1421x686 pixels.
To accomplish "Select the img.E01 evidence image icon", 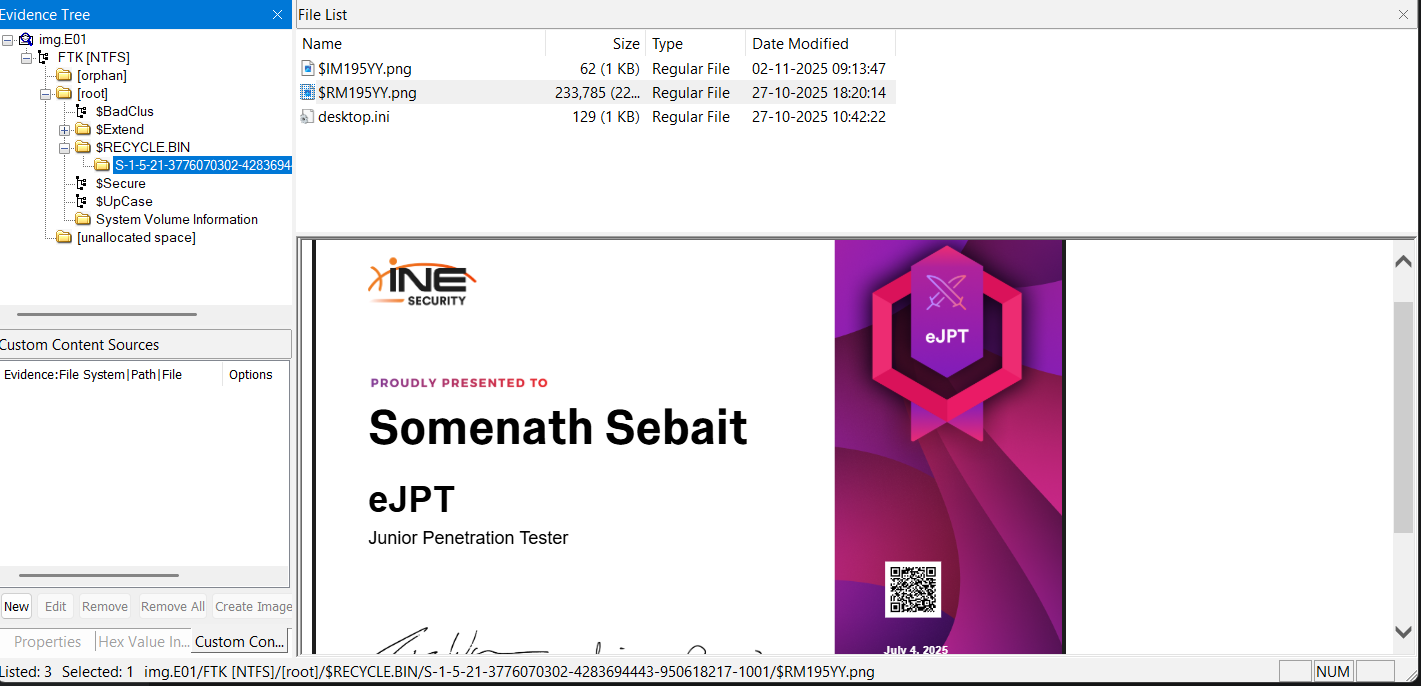I will (26, 39).
